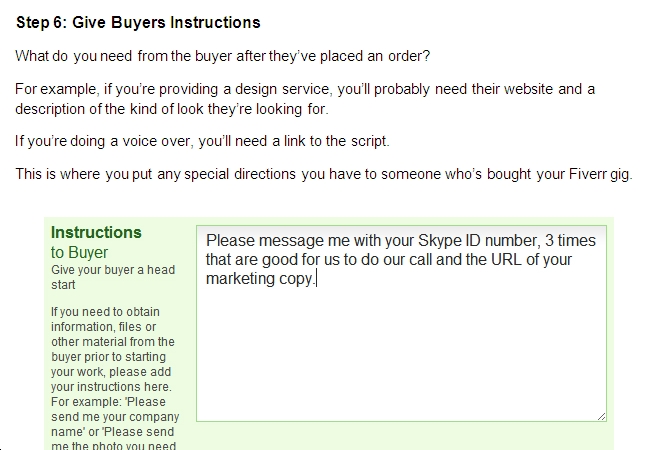Click the "If you're doing a voice over" sentence
The height and width of the screenshot is (450, 652).
(202, 141)
